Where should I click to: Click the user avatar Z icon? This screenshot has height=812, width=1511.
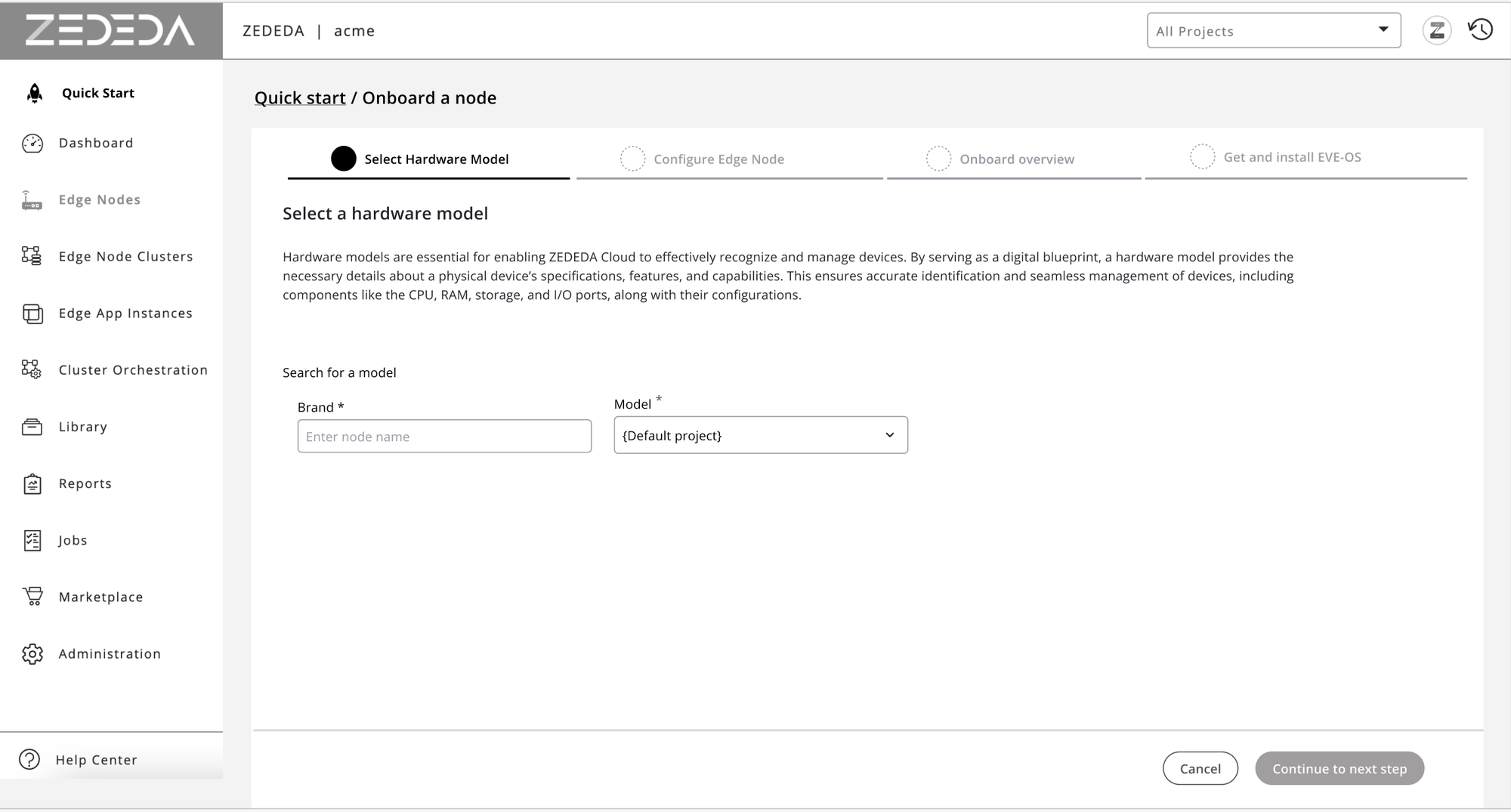point(1437,30)
